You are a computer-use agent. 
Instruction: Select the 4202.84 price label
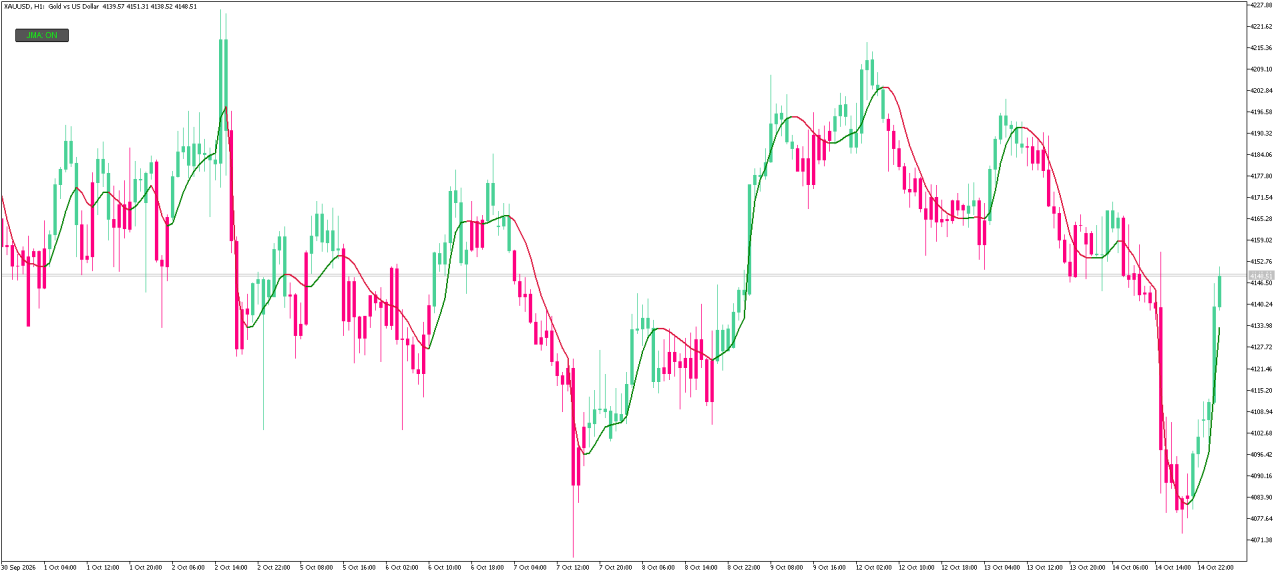(x=1260, y=90)
